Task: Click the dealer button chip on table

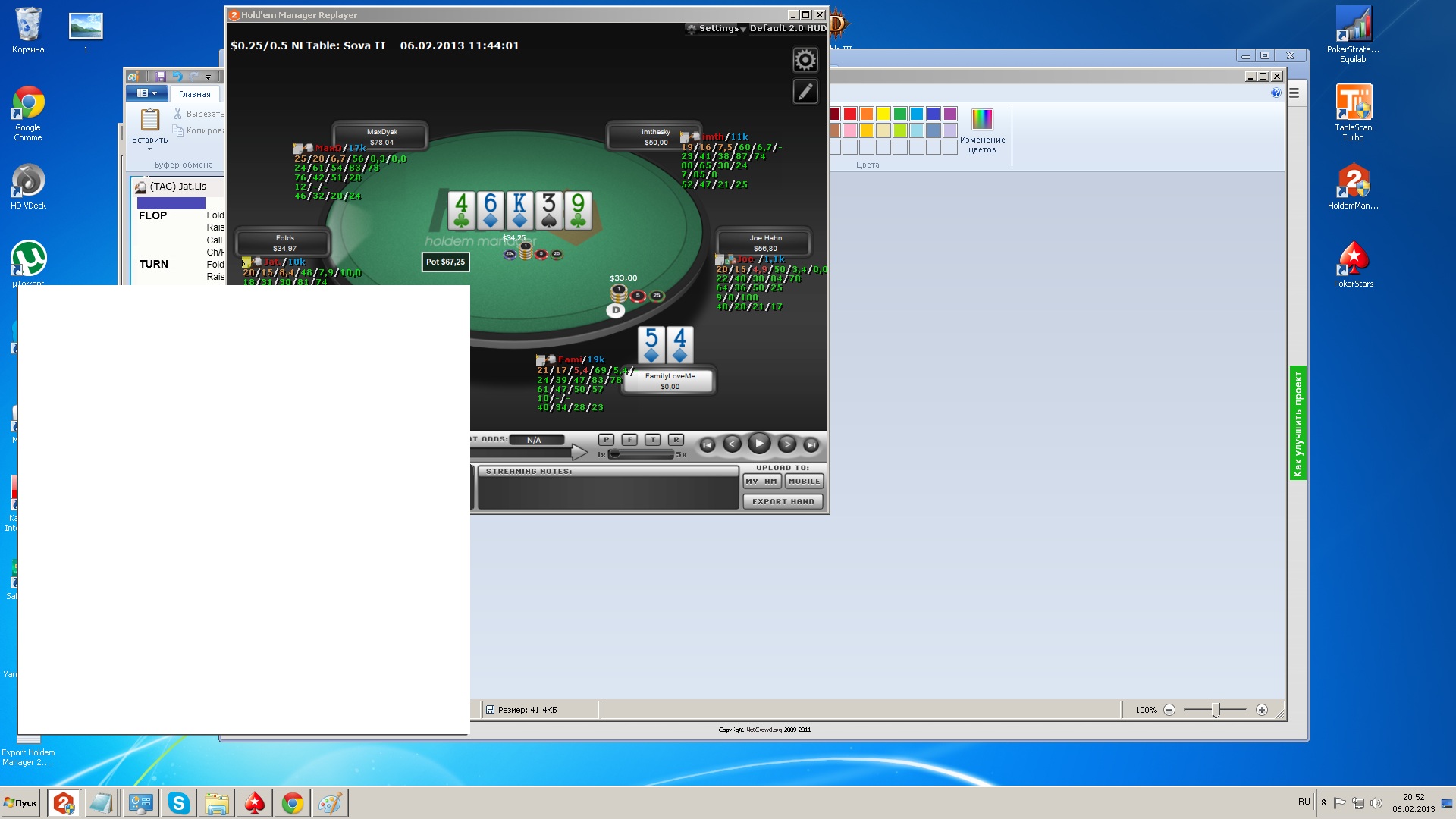Action: coord(616,310)
